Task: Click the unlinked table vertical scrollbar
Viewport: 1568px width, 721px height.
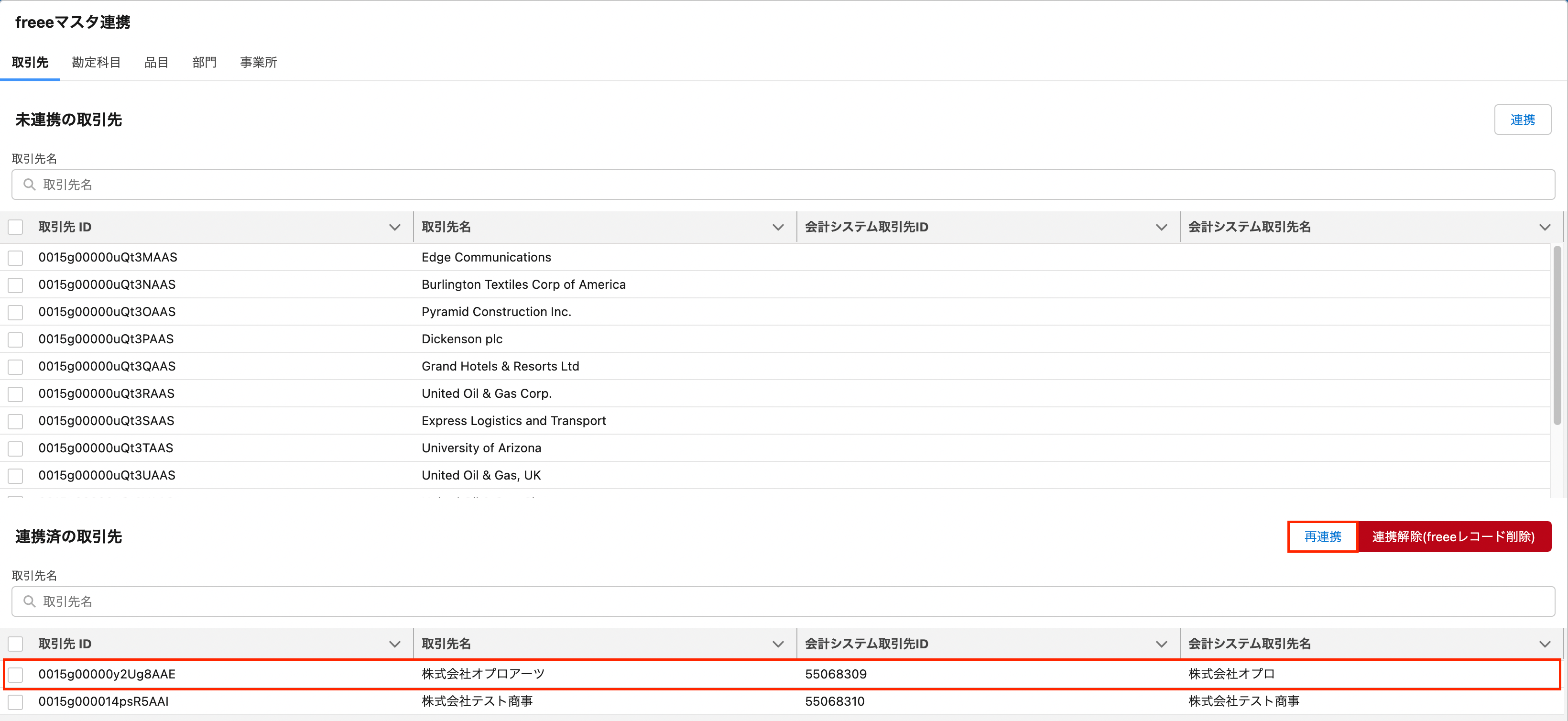Action: (x=1557, y=335)
